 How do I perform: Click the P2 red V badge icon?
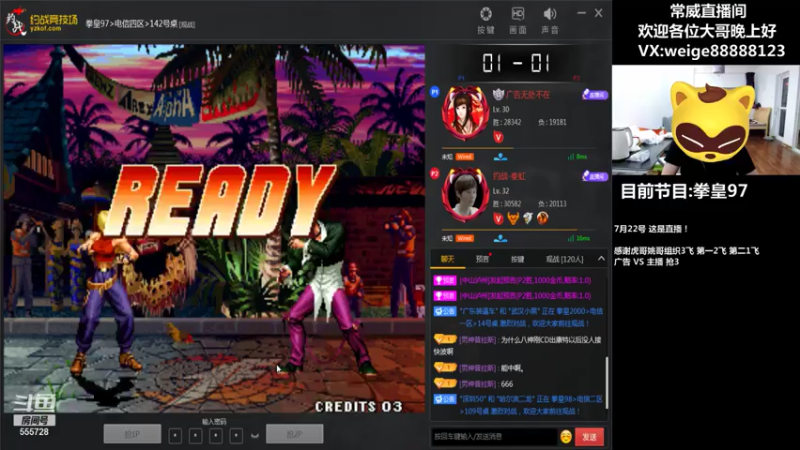click(498, 218)
